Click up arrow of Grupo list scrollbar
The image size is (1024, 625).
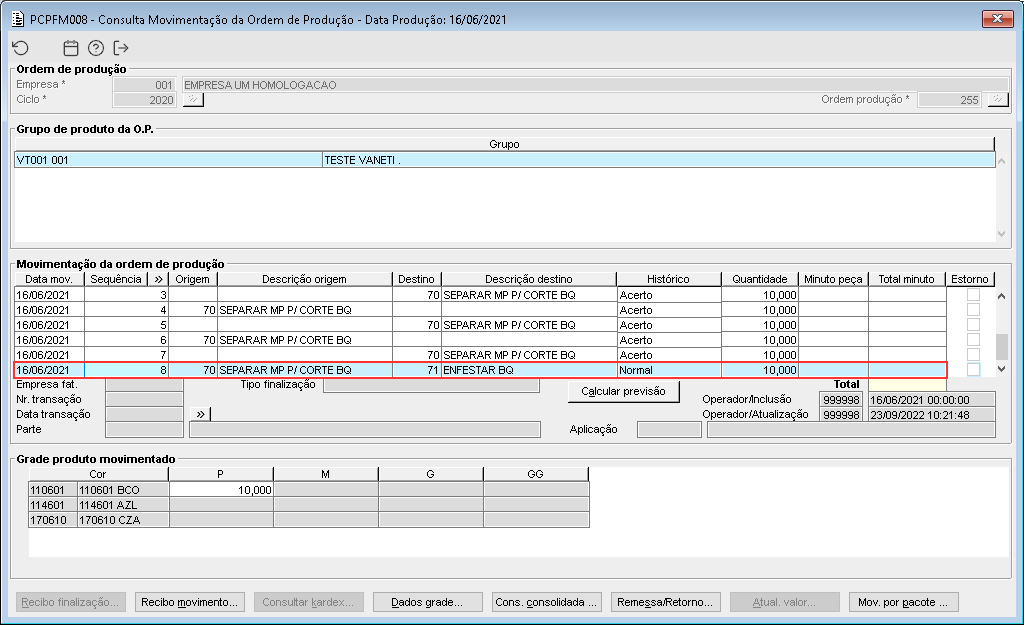pyautogui.click(x=1002, y=161)
